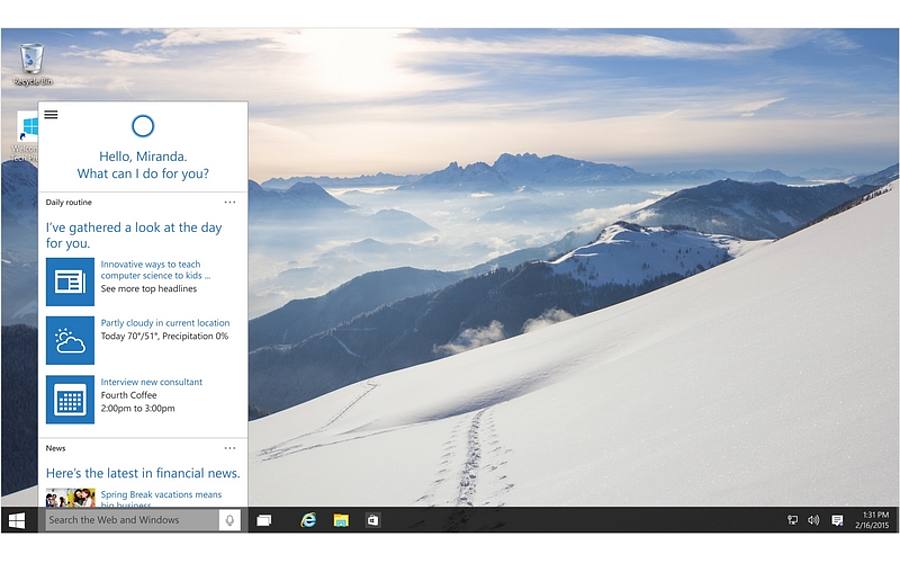The image size is (900, 563).
Task: Select the Recycle Bin desktop icon
Action: coord(32,65)
